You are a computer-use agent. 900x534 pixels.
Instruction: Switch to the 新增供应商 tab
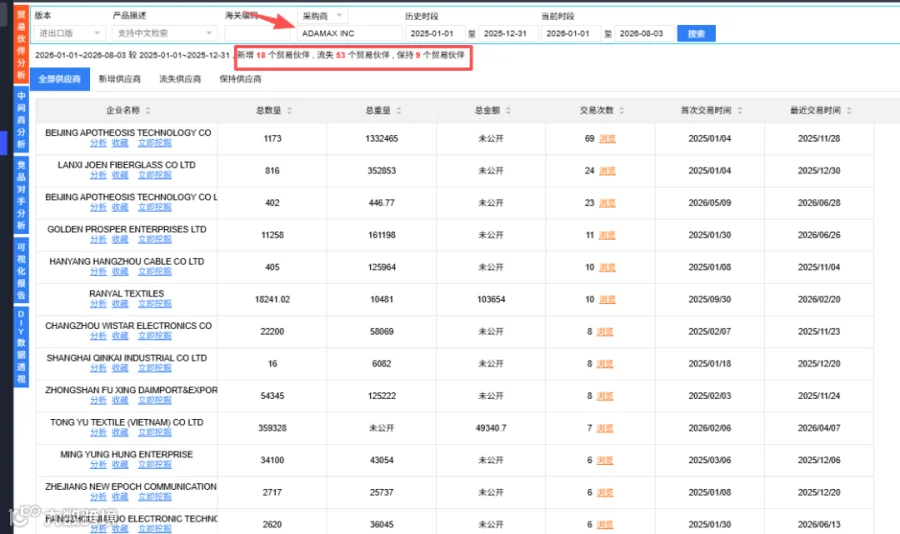(x=119, y=79)
